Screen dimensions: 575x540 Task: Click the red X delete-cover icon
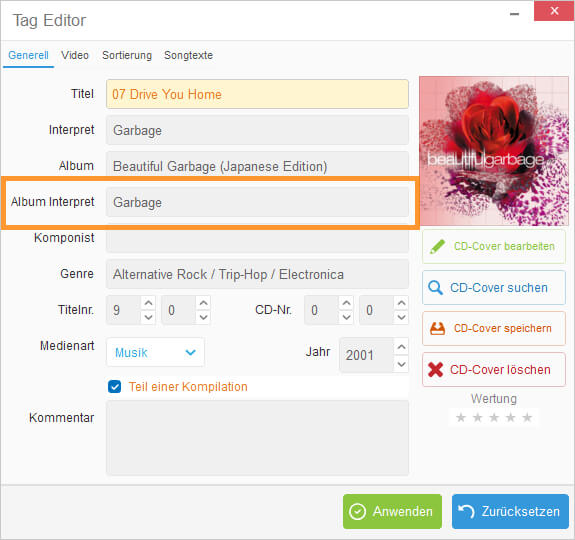pos(436,370)
